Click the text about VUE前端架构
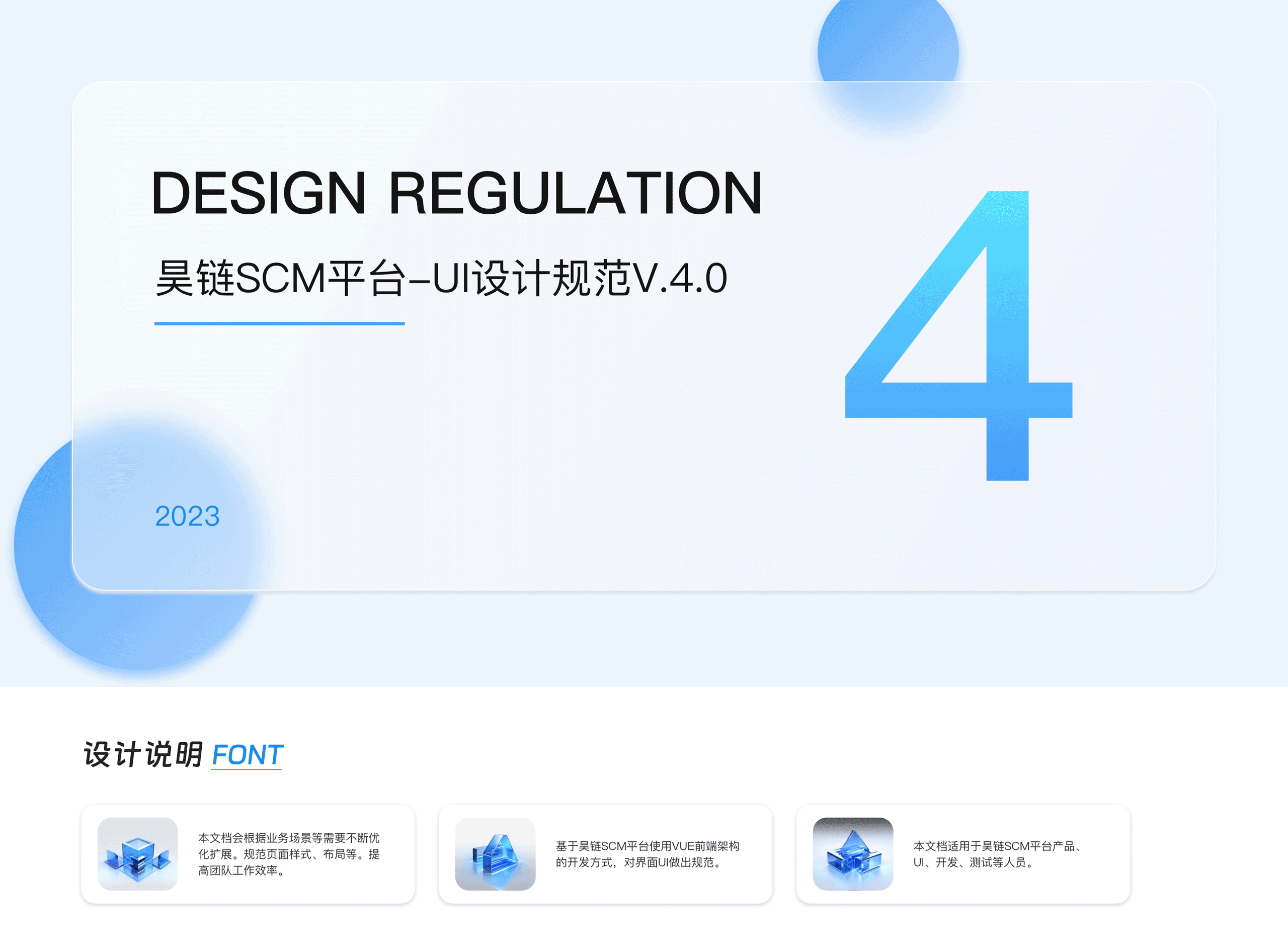 point(647,846)
